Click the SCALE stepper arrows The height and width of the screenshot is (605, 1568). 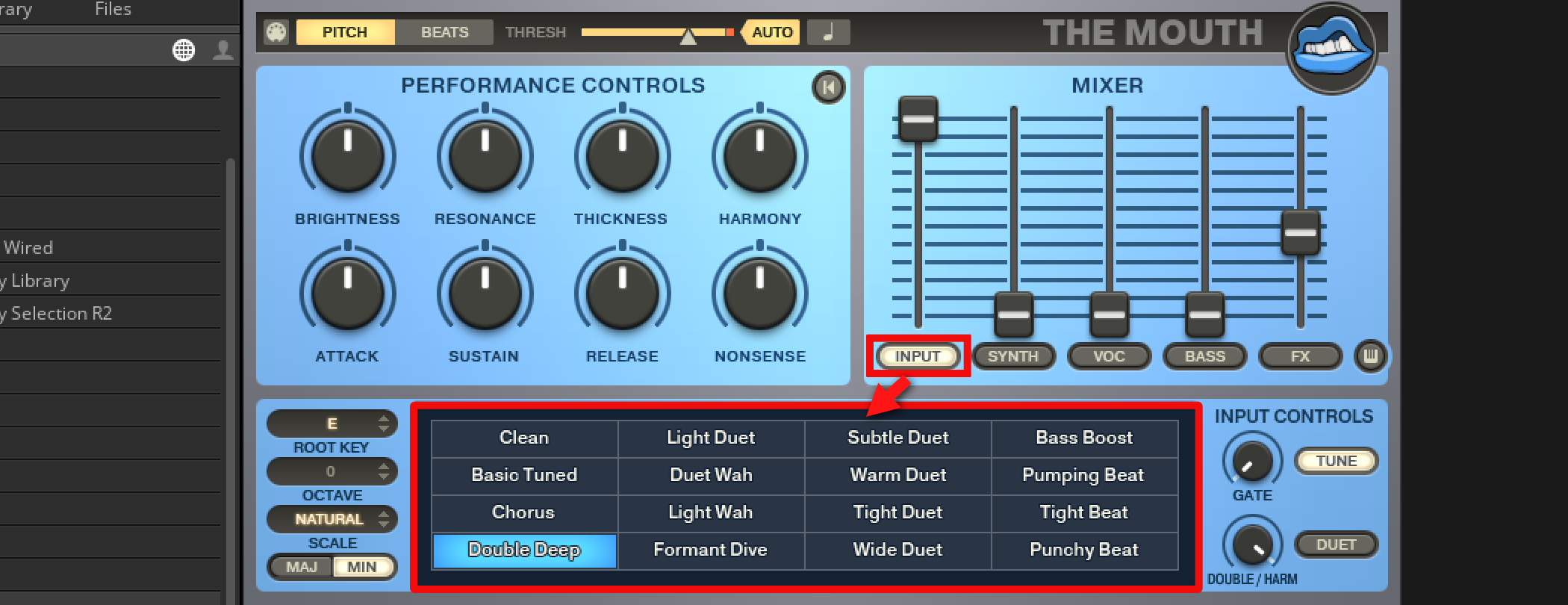[384, 519]
